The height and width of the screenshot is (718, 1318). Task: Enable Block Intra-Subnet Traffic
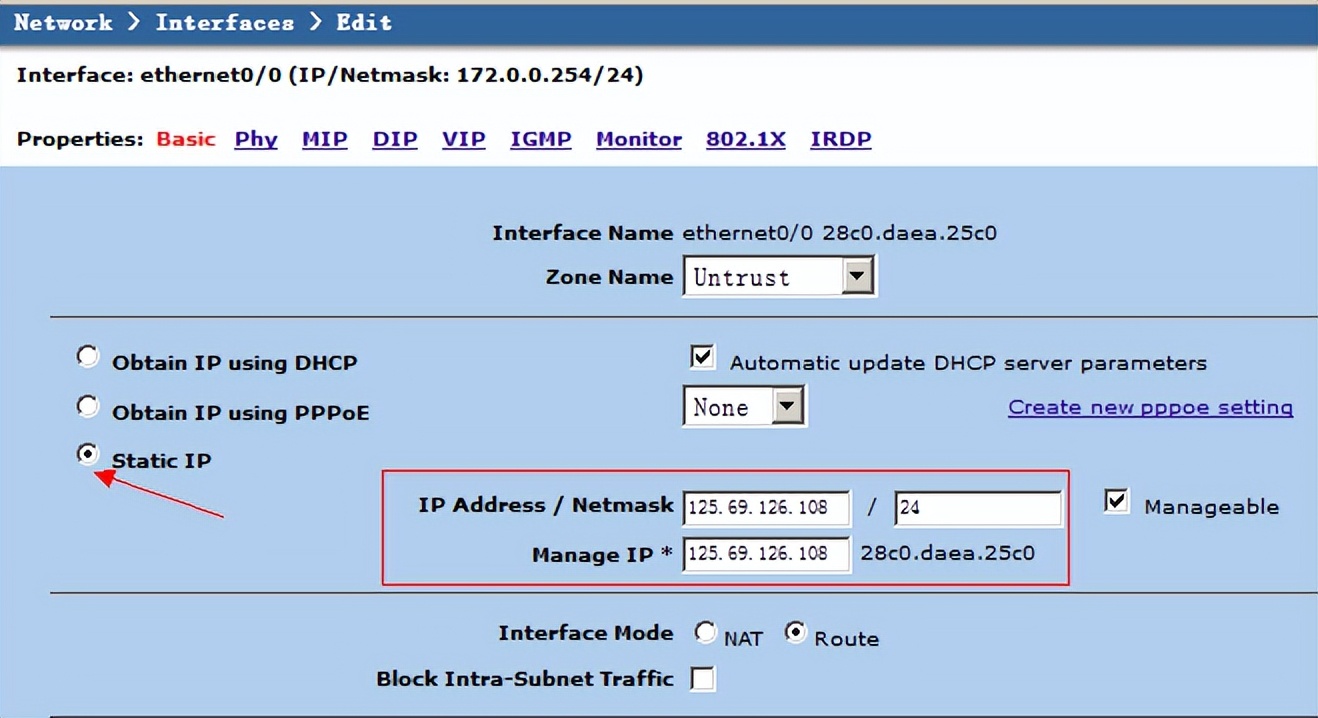click(x=703, y=678)
